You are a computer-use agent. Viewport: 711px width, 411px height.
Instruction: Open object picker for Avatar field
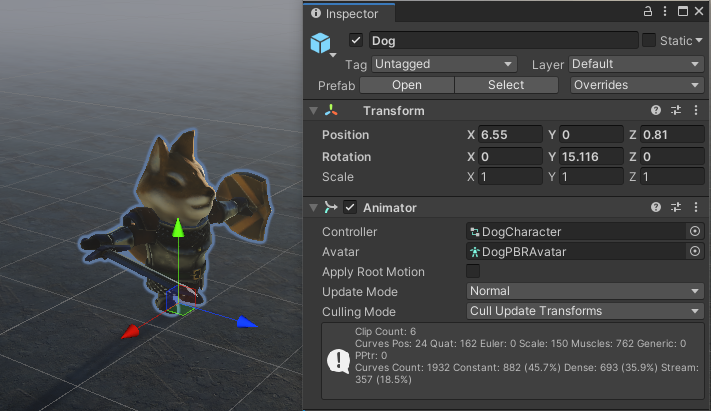pos(695,251)
